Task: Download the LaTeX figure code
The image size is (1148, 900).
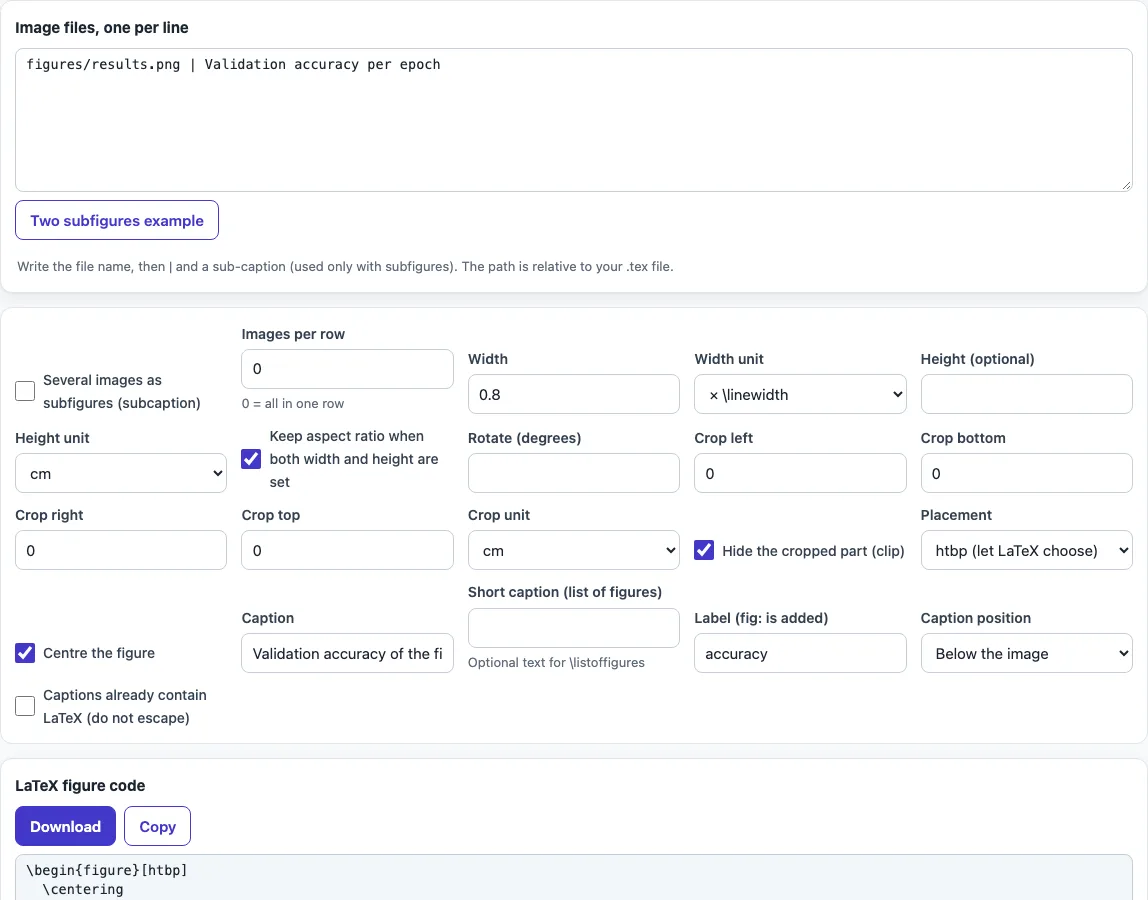Action: tap(65, 826)
